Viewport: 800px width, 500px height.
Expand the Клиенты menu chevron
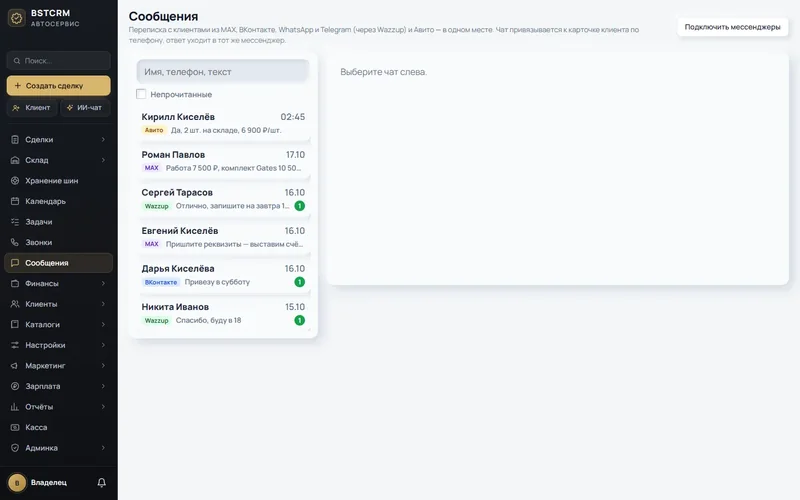point(103,304)
